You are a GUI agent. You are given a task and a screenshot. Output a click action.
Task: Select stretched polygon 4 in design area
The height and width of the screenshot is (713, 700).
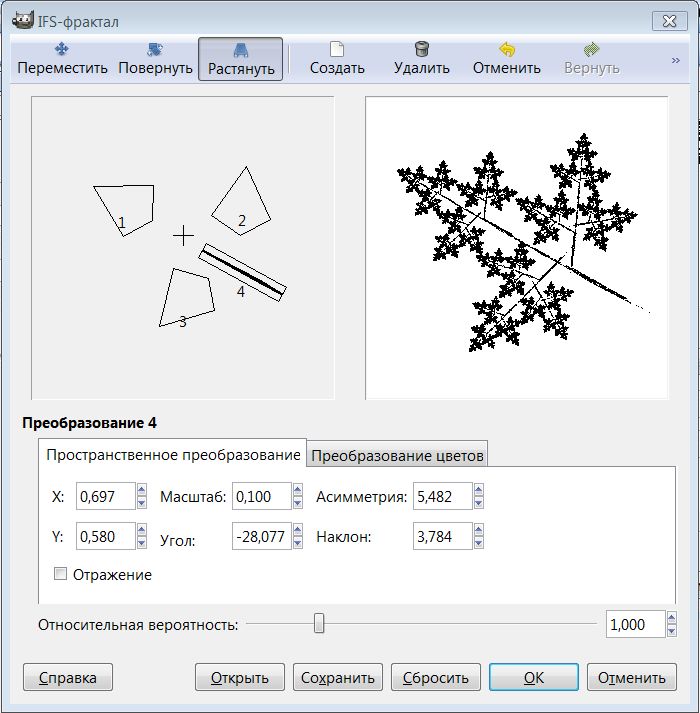(242, 272)
